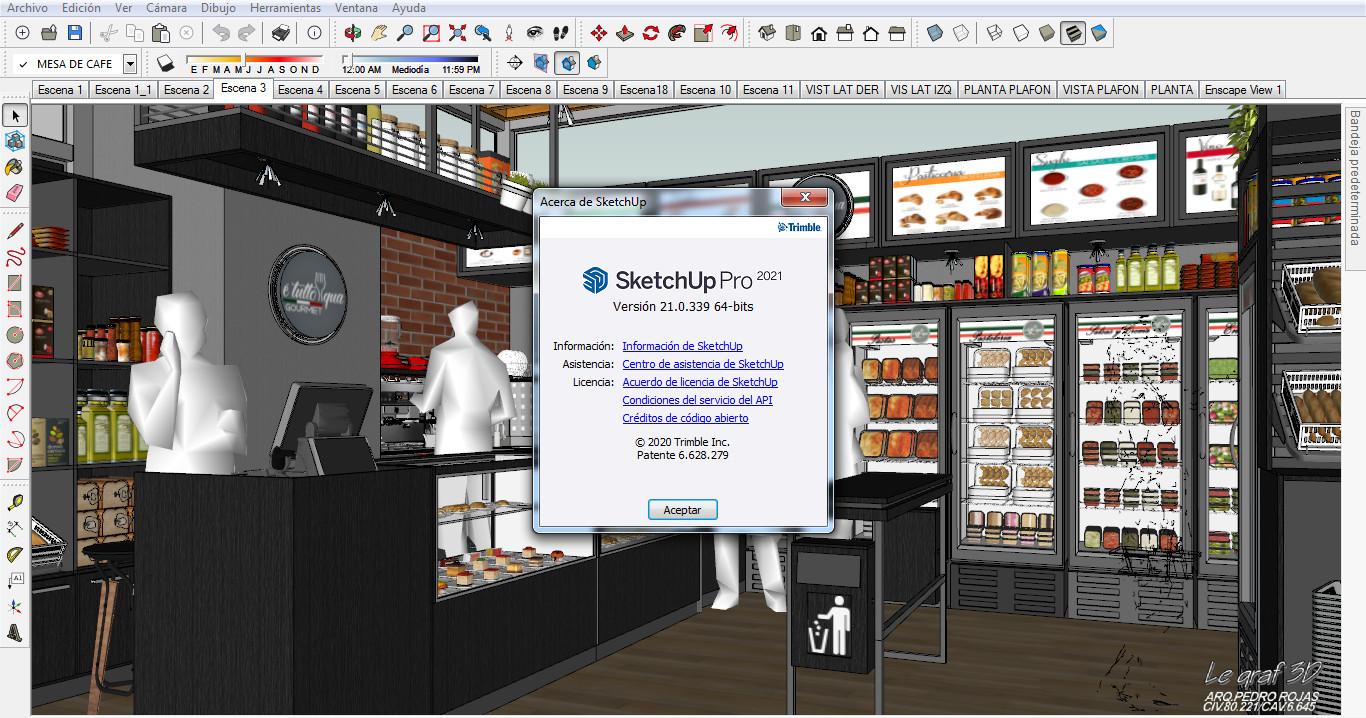Click the Paste clipboard icon
Image resolution: width=1366 pixels, height=718 pixels.
click(x=160, y=33)
